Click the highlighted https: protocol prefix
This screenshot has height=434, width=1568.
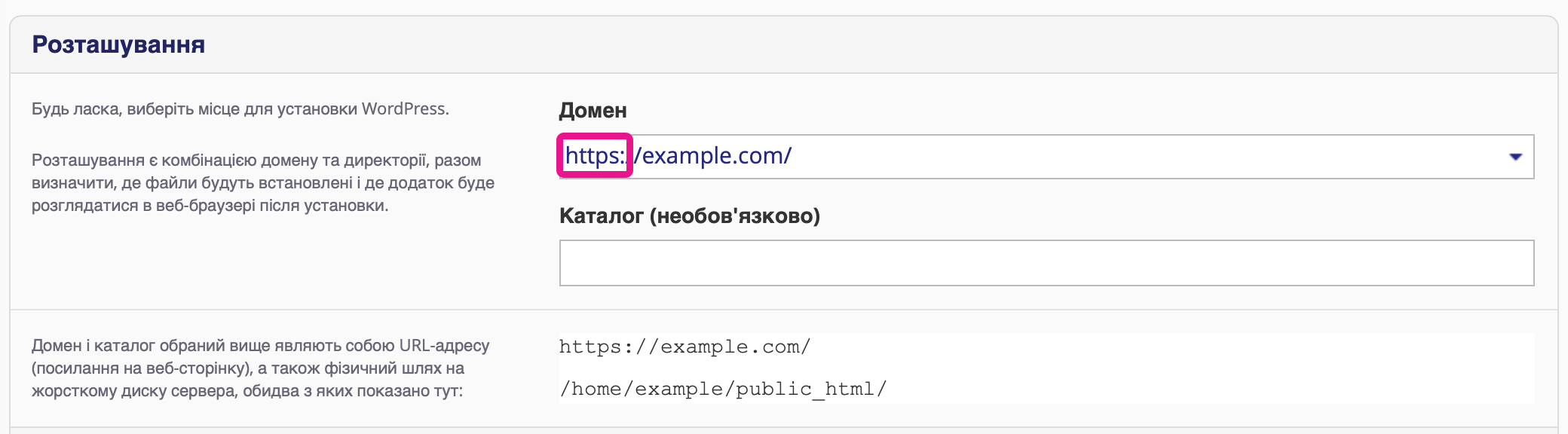pyautogui.click(x=595, y=156)
